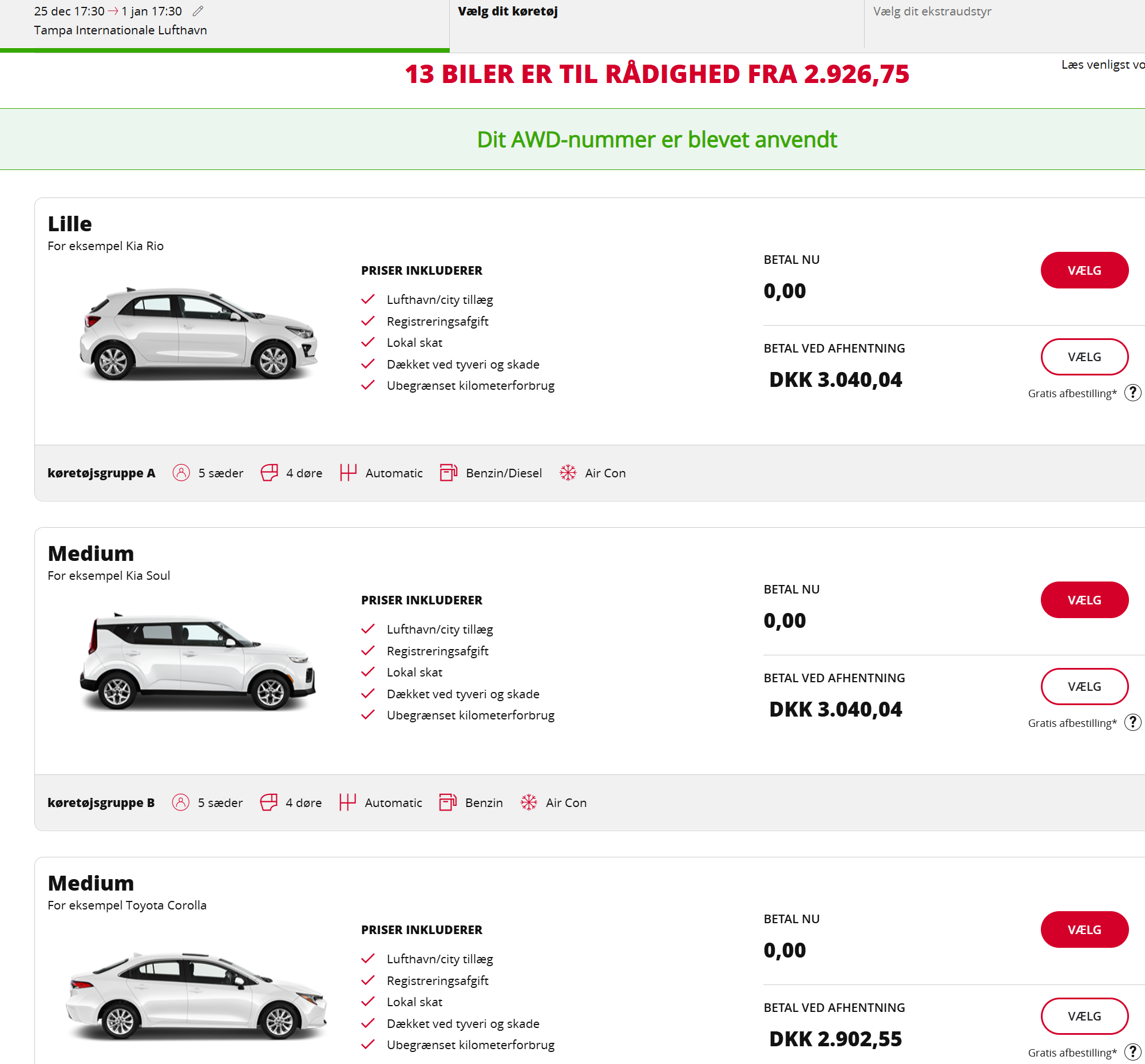
Task: Select the Kia Rio with Betal nu
Action: coord(1084,270)
